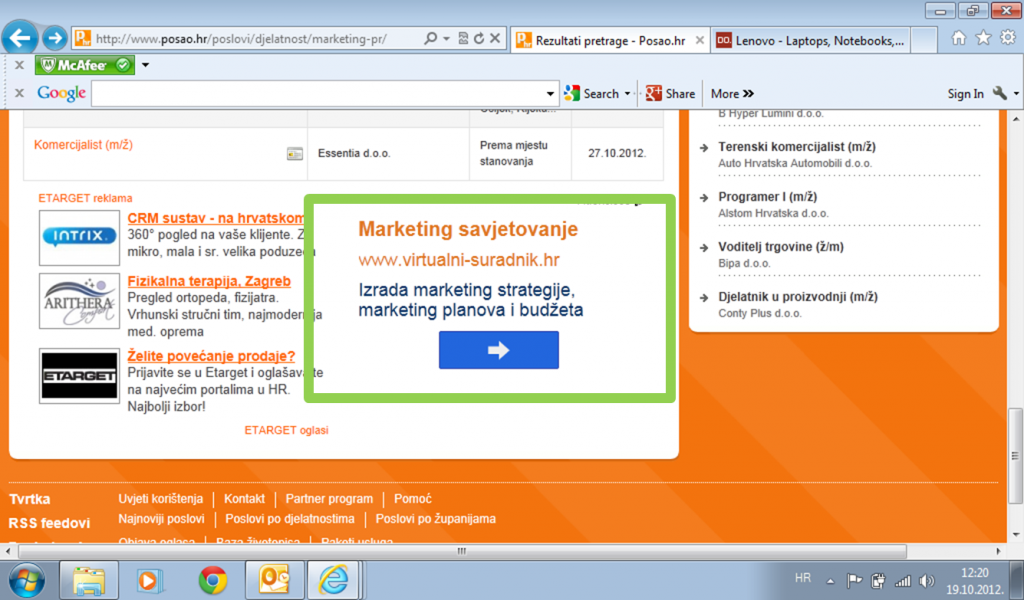Screen dimensions: 1024x600
Task: Open Favorites star icon
Action: point(983,38)
